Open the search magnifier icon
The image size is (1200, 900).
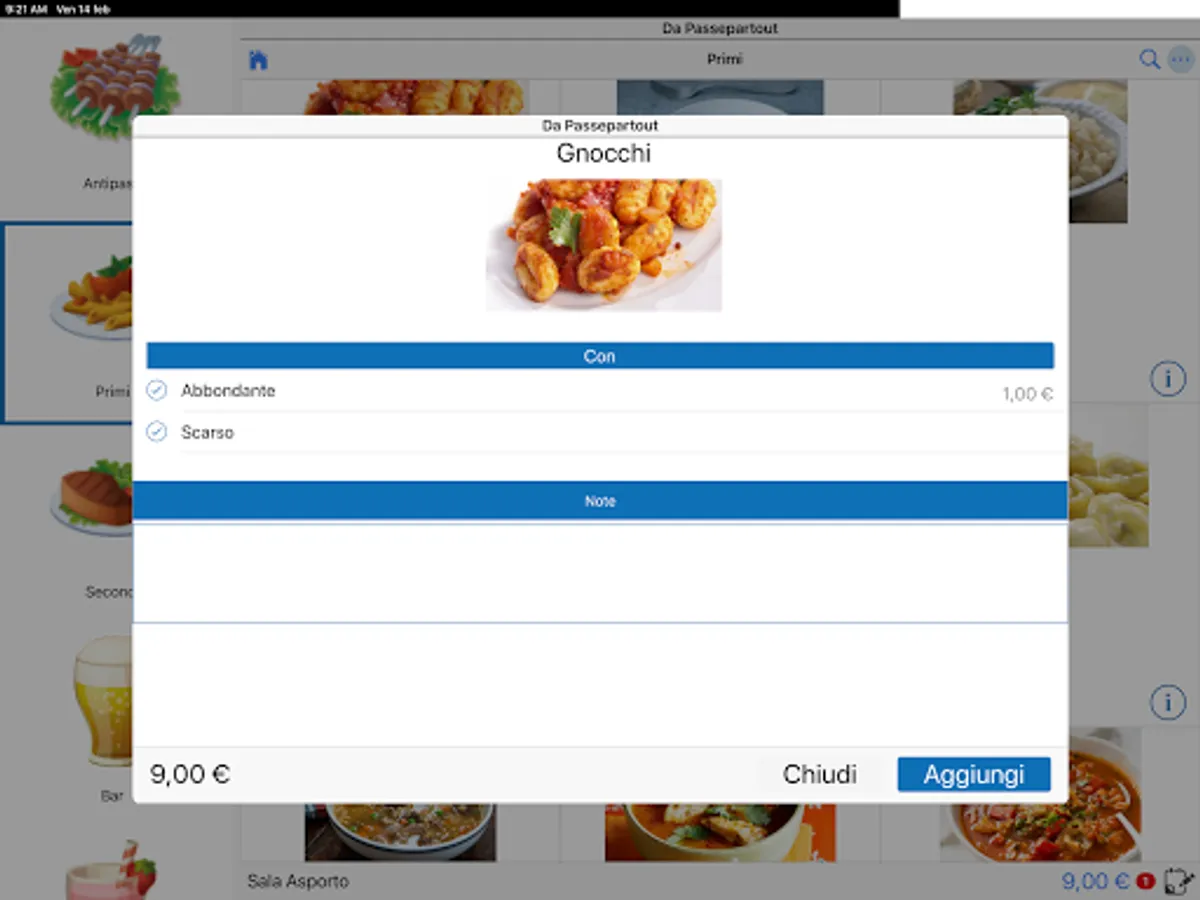[1150, 59]
